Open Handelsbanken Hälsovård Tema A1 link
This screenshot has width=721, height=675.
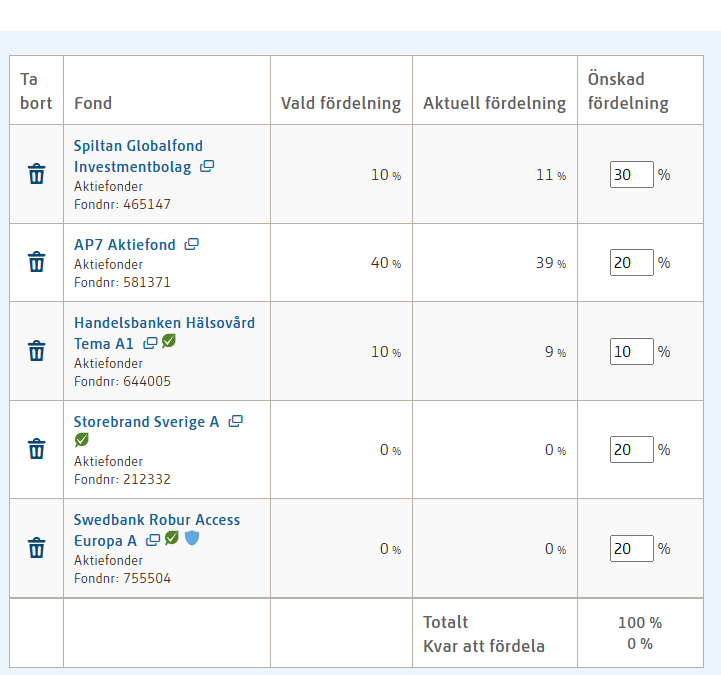click(164, 323)
